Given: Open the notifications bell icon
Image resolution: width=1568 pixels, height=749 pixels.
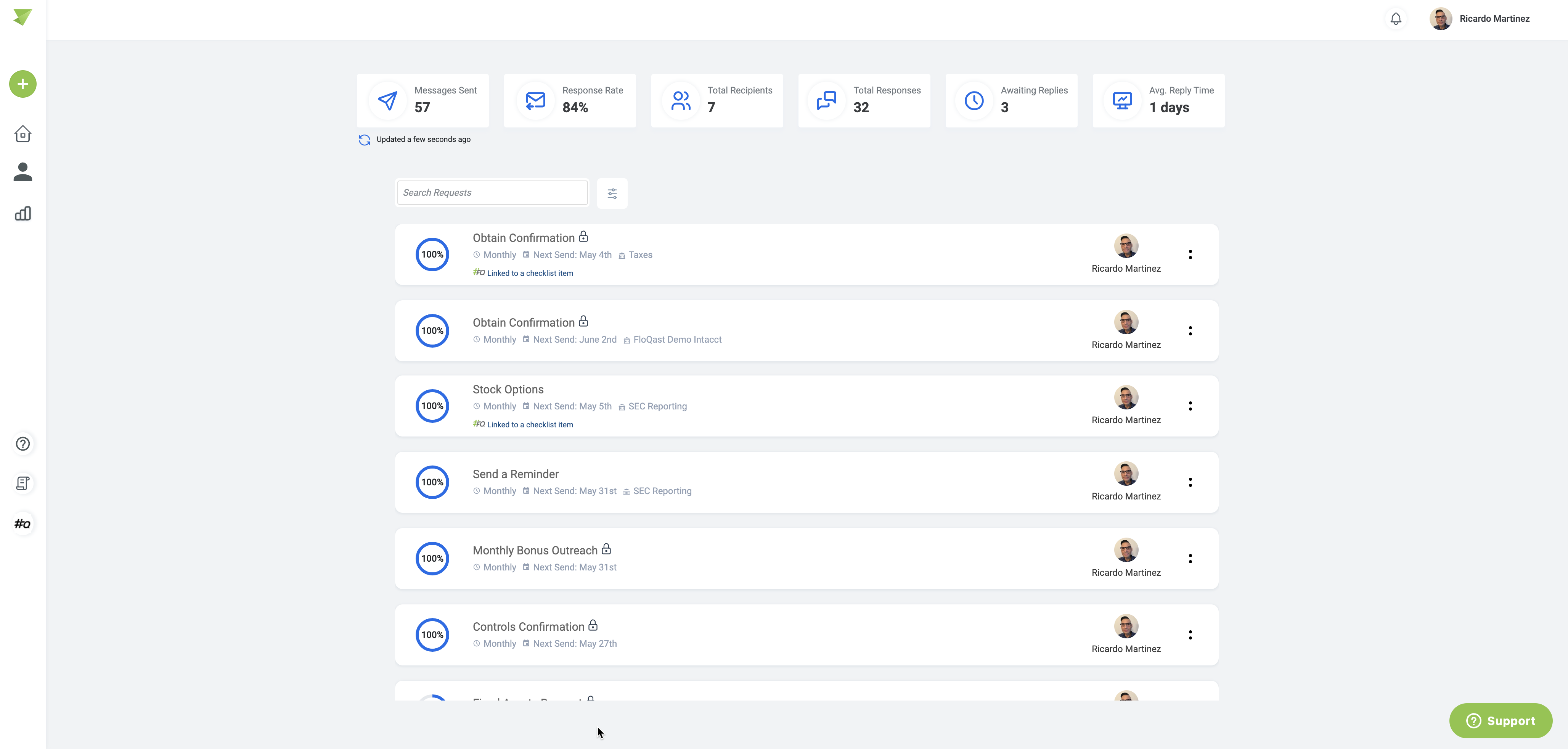Looking at the screenshot, I should point(1396,19).
